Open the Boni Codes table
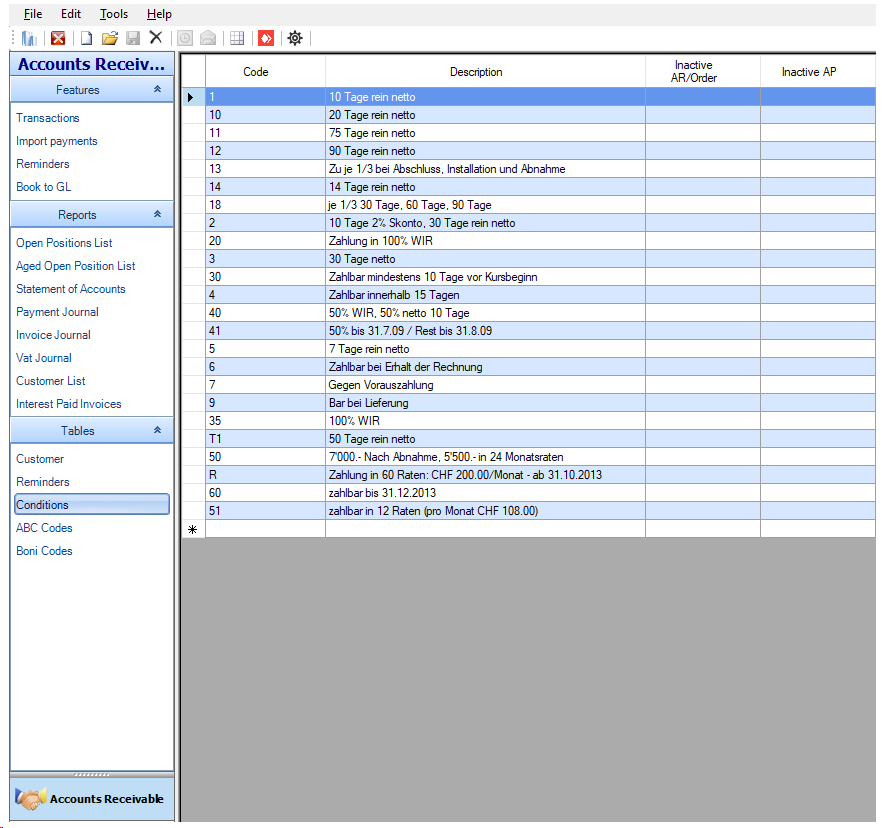Image resolution: width=882 pixels, height=828 pixels. click(x=44, y=551)
